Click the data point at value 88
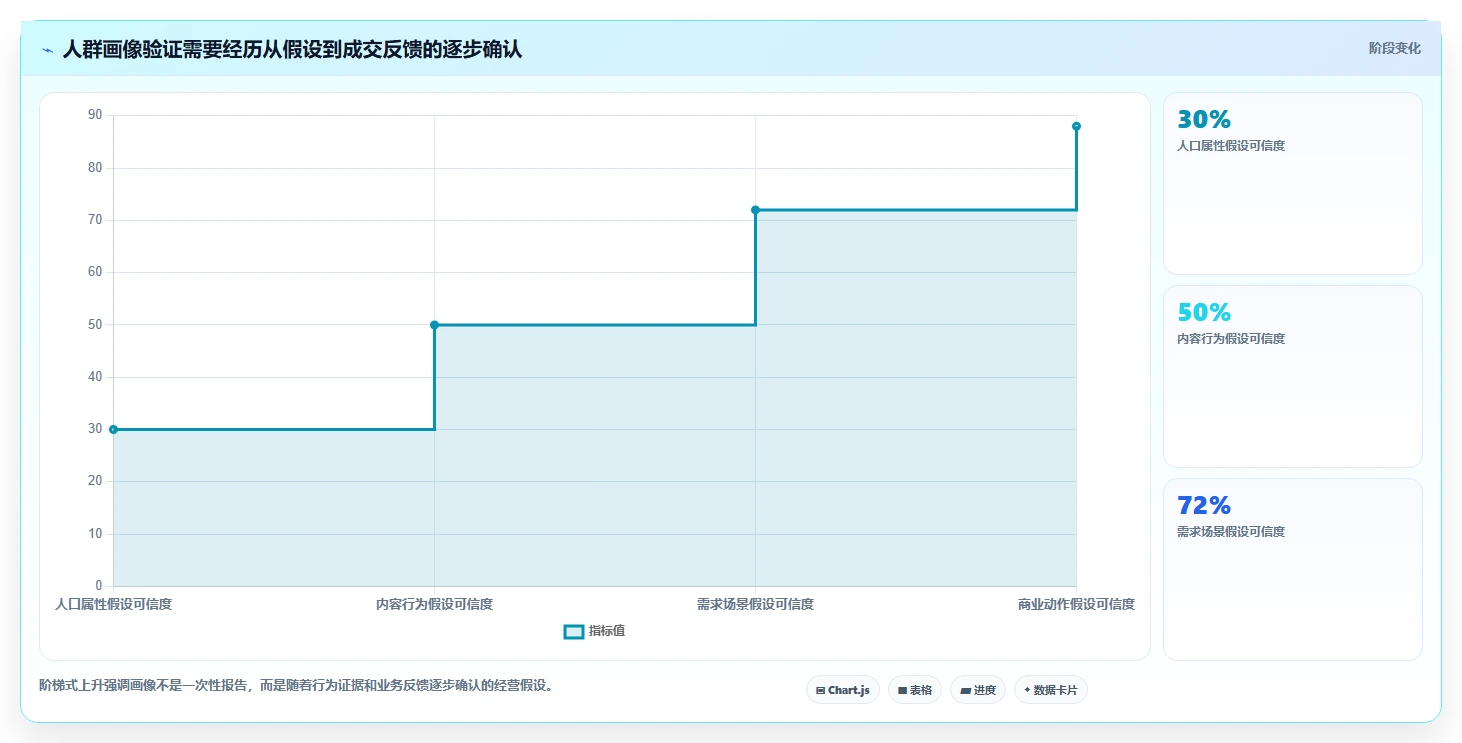The height and width of the screenshot is (743, 1462). 1076,126
